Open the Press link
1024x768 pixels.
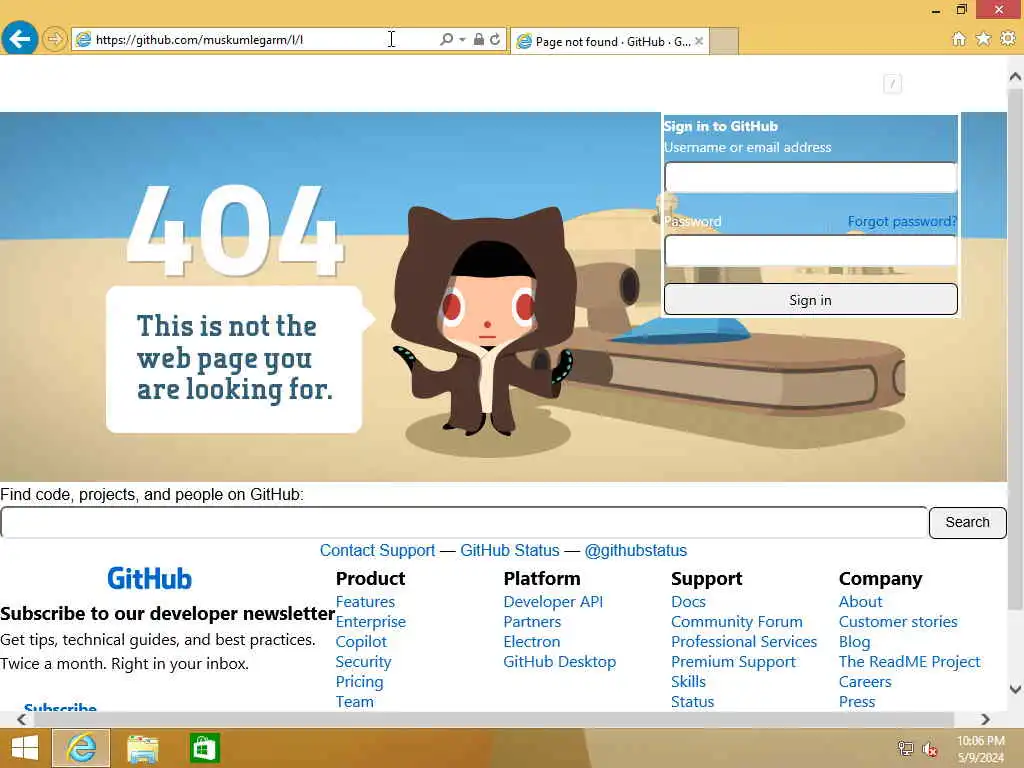[x=857, y=701]
